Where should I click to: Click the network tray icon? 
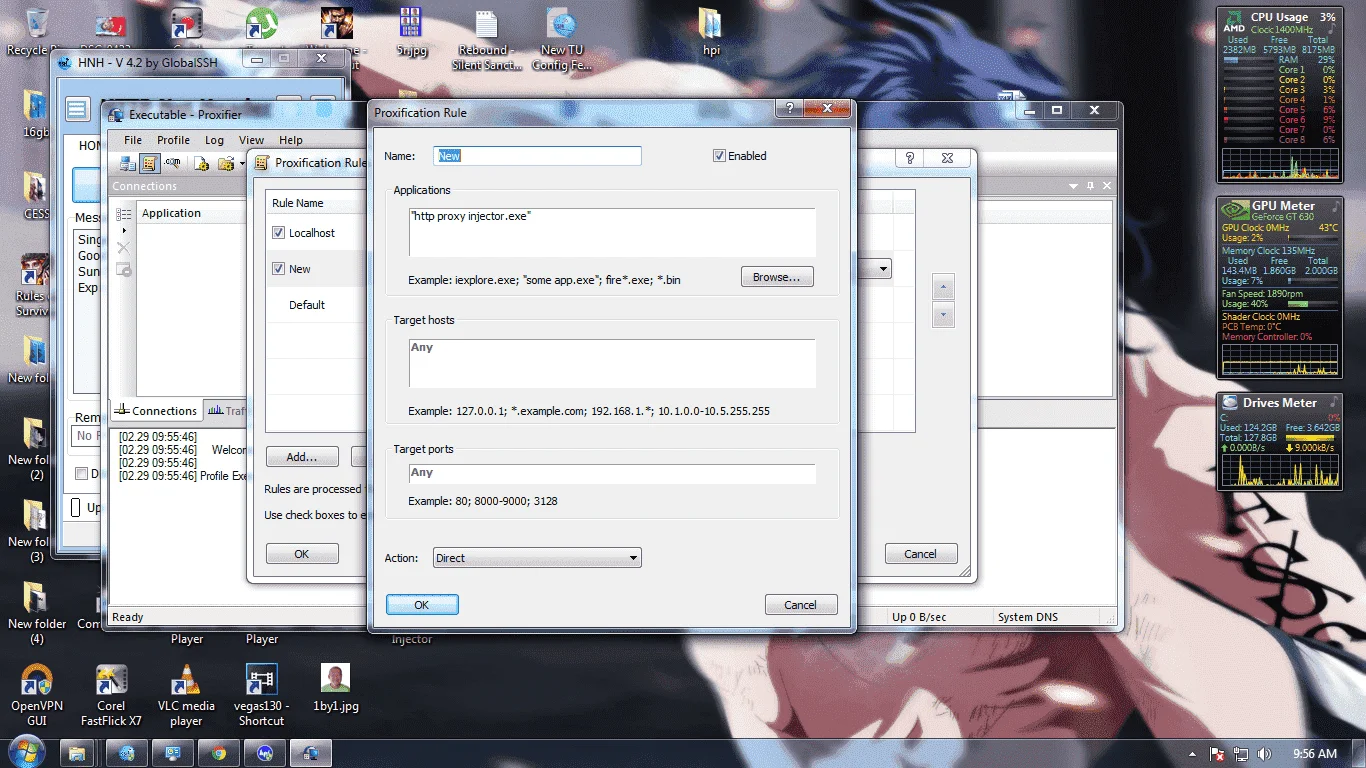click(1241, 754)
